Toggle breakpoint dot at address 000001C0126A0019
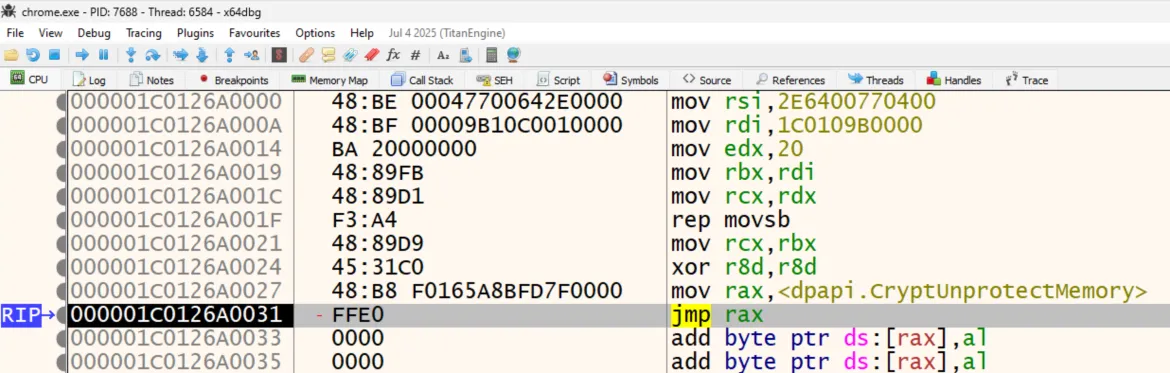1170x373 pixels. click(x=61, y=172)
